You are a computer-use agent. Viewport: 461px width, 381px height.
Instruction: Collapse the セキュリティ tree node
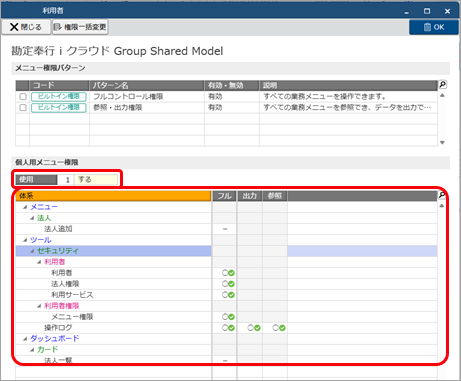(x=32, y=251)
